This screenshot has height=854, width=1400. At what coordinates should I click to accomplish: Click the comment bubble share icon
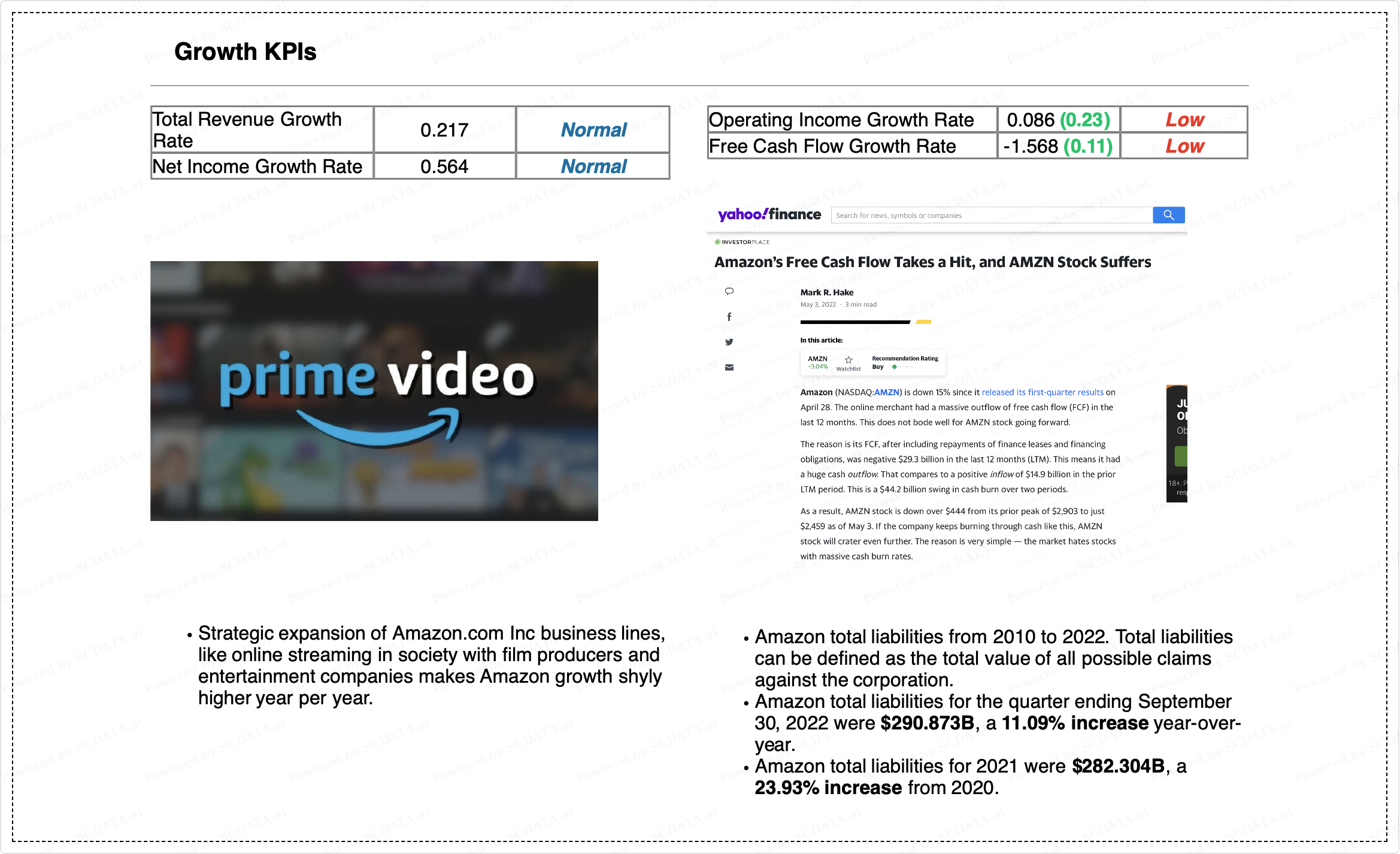[x=729, y=291]
